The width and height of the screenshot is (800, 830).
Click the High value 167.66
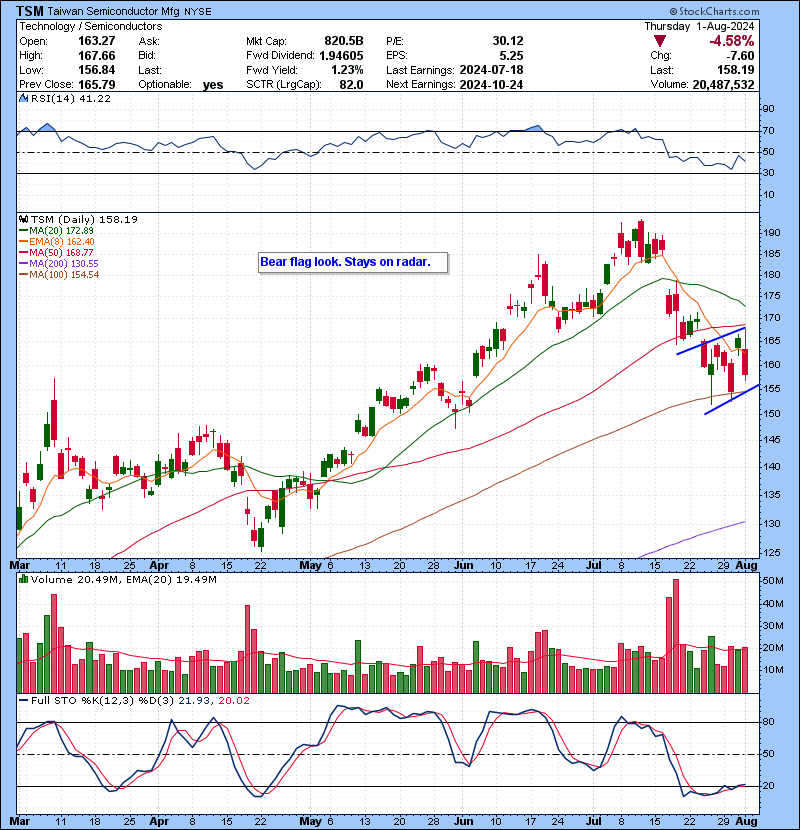(x=96, y=55)
